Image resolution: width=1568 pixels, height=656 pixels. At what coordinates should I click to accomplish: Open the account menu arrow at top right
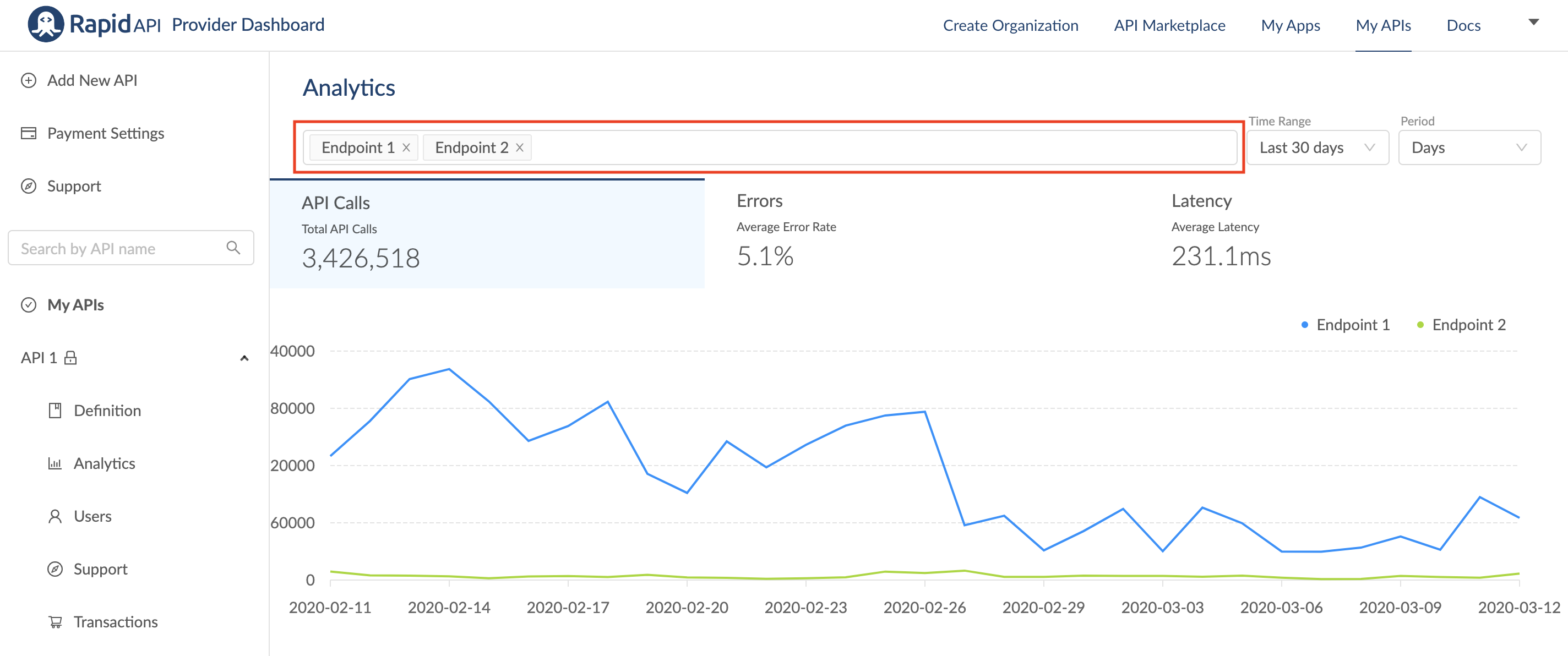tap(1533, 23)
